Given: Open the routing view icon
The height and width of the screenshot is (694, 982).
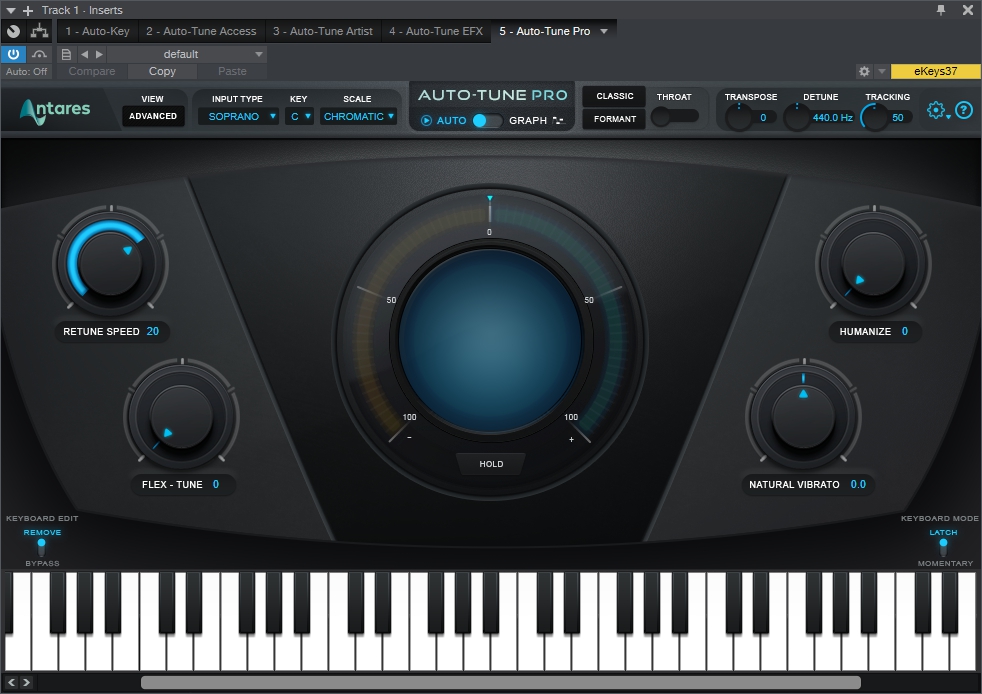Looking at the screenshot, I should click(40, 31).
